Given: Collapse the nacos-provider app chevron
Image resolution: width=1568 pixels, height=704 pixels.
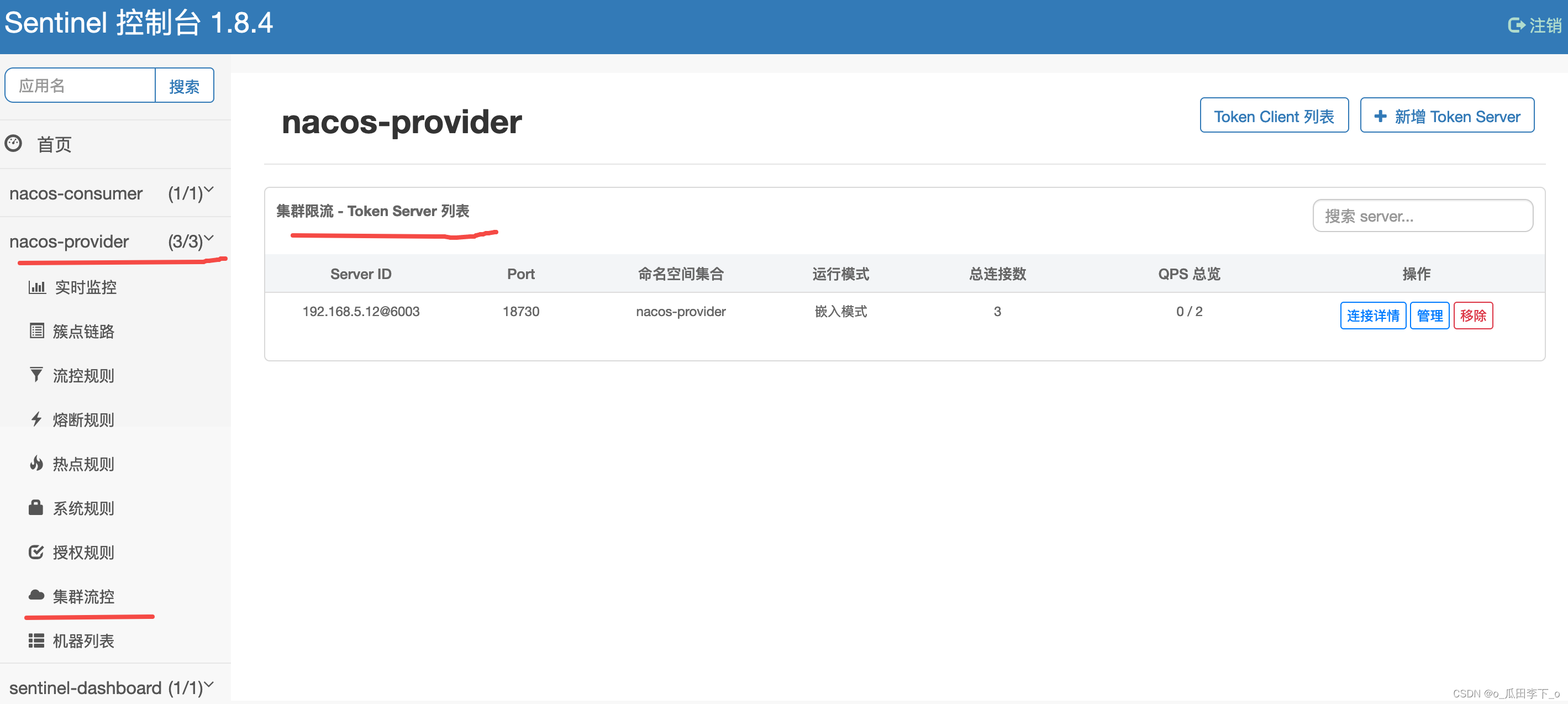Looking at the screenshot, I should [209, 238].
